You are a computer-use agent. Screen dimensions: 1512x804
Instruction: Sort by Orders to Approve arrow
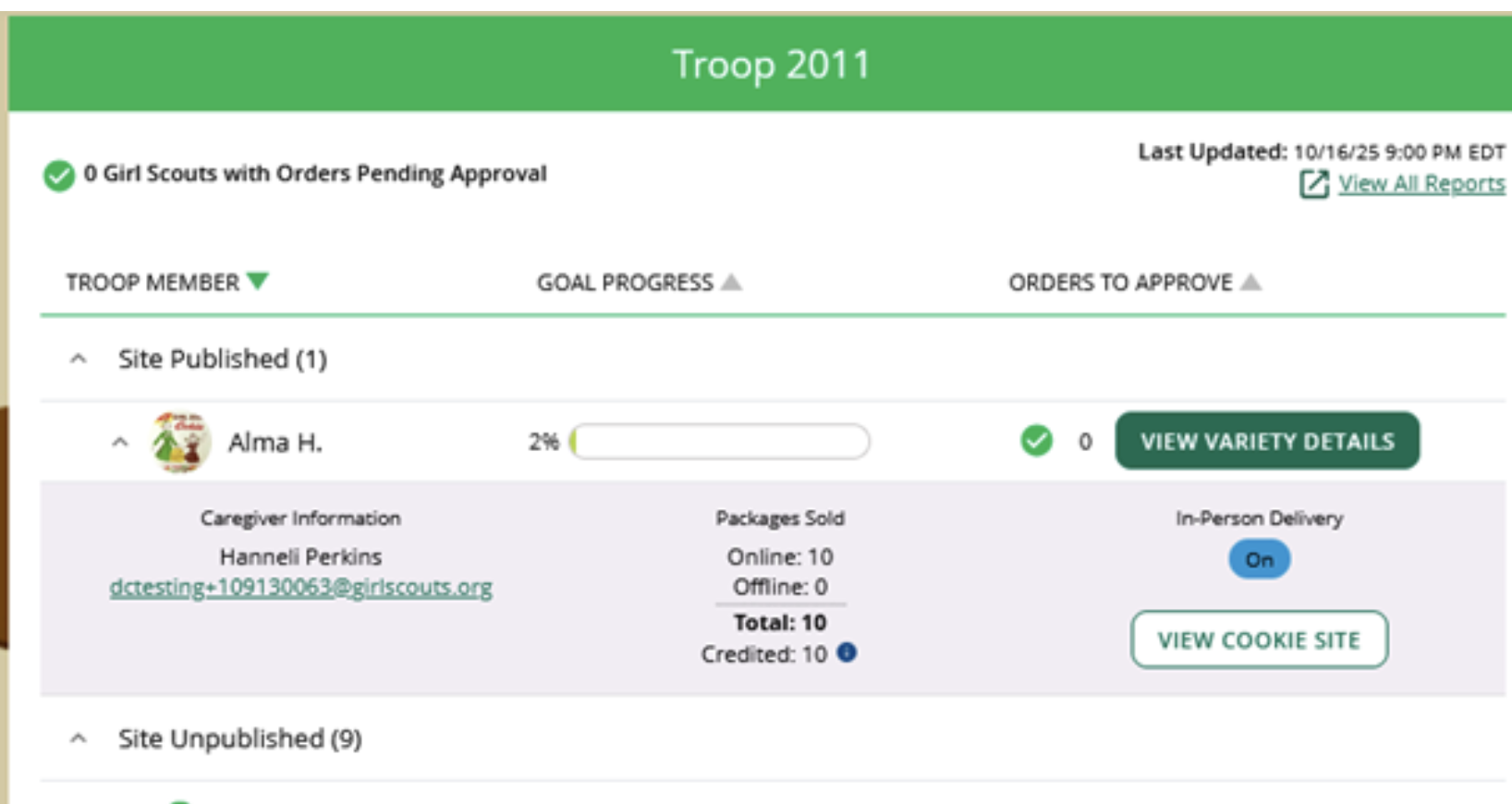click(x=1251, y=282)
